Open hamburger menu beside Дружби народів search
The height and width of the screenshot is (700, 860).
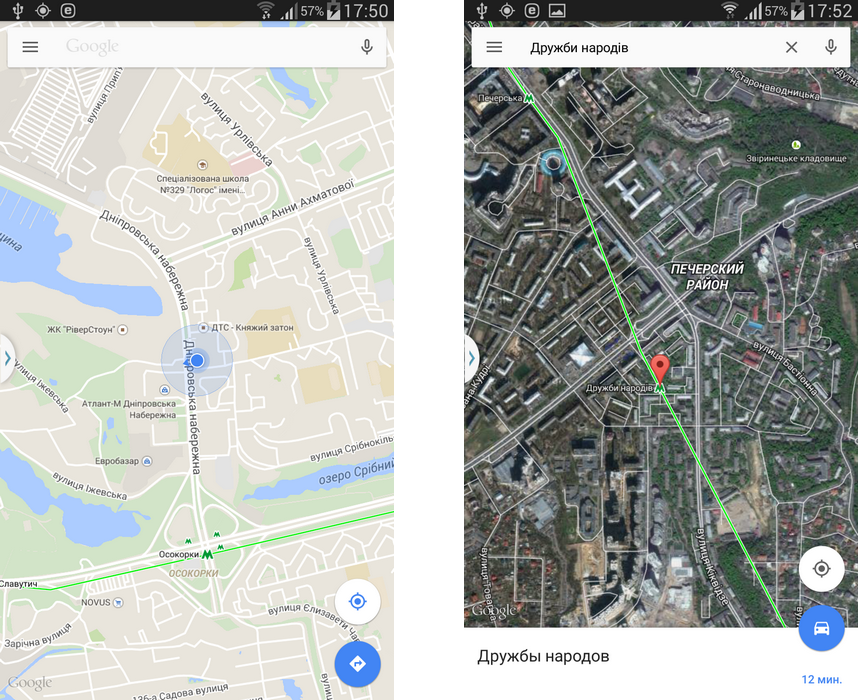[x=494, y=47]
